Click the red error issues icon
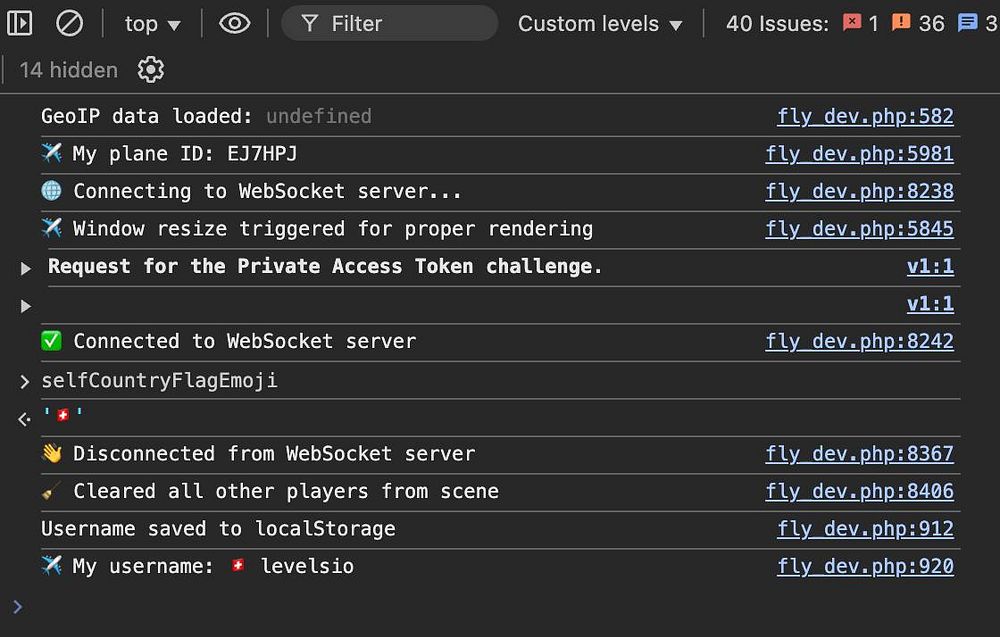The image size is (1000, 637). [852, 23]
